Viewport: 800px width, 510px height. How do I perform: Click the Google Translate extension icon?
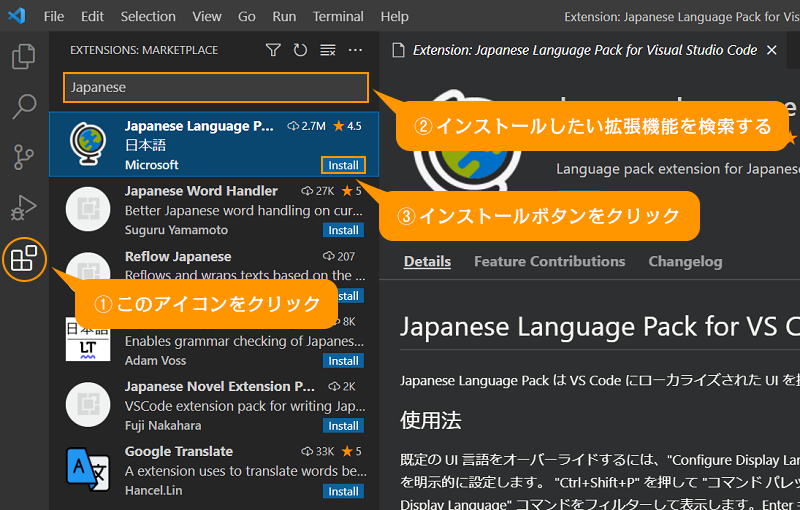click(x=88, y=470)
